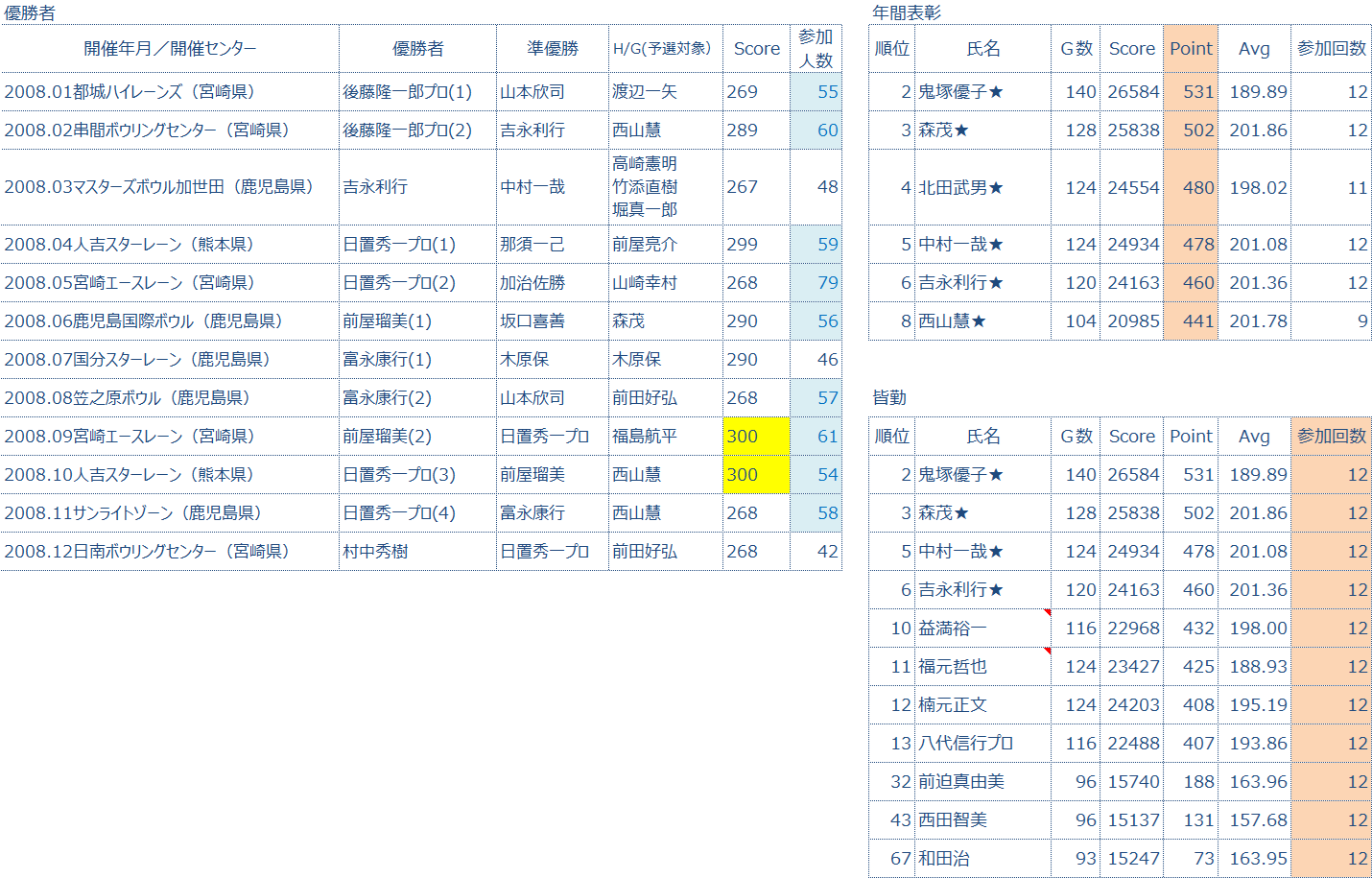
Task: Select the 準優勝 column header
Action: (x=553, y=48)
